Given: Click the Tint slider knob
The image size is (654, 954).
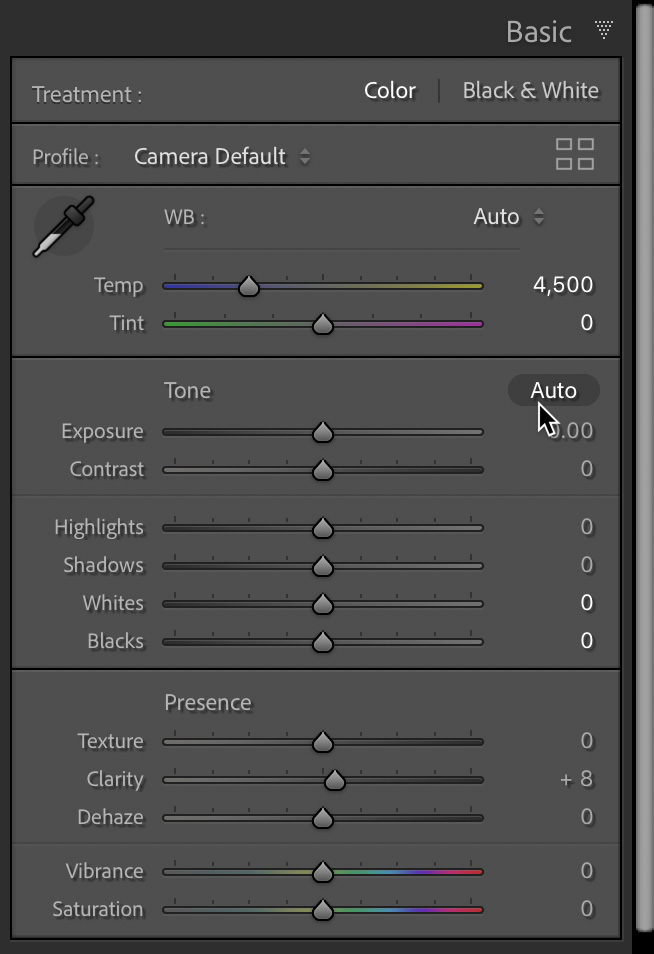Looking at the screenshot, I should (322, 324).
